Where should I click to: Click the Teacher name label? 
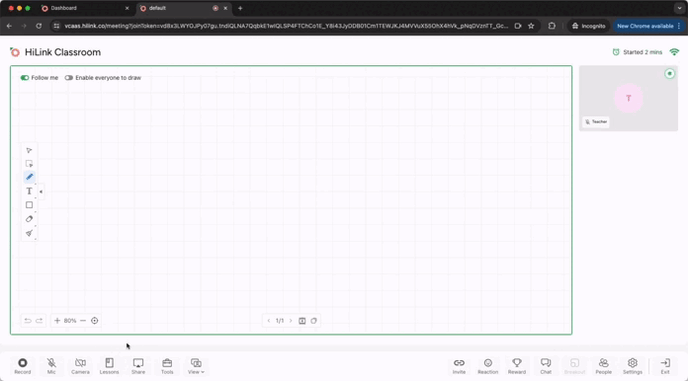[596, 122]
